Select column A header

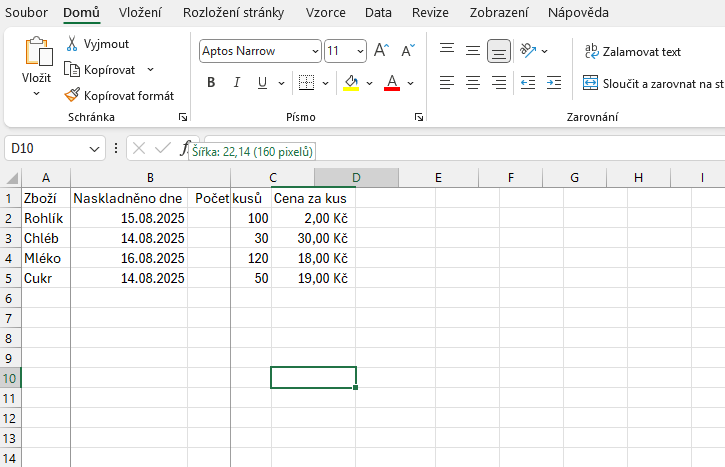46,178
